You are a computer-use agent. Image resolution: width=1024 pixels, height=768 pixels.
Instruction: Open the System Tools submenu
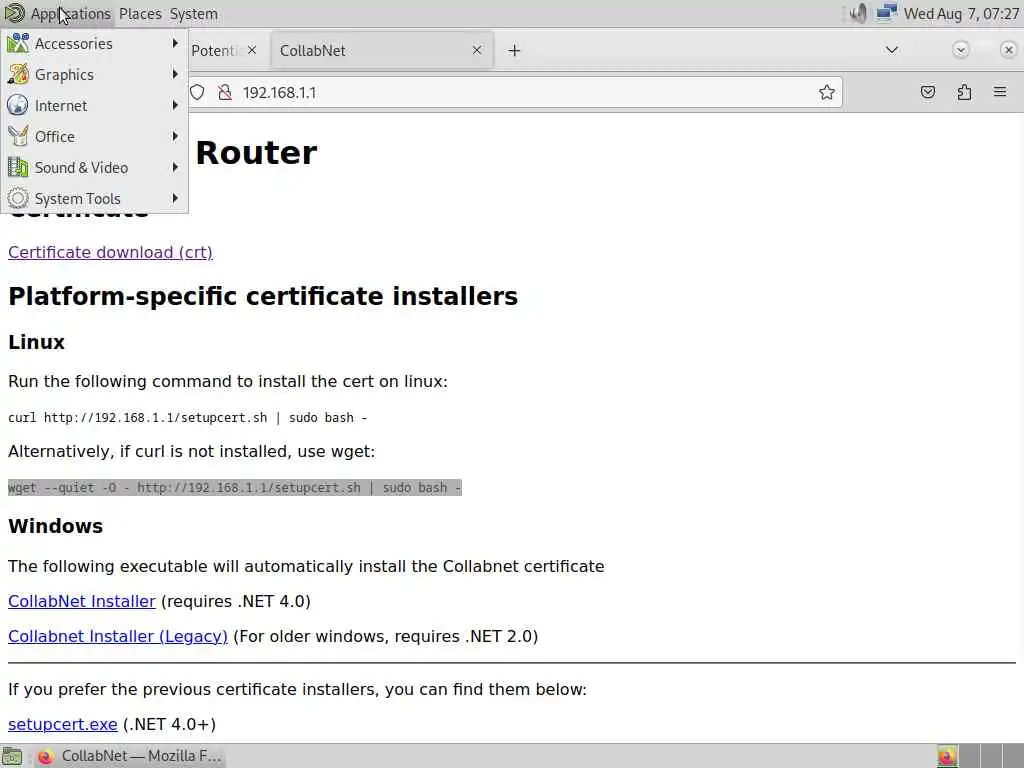point(94,199)
